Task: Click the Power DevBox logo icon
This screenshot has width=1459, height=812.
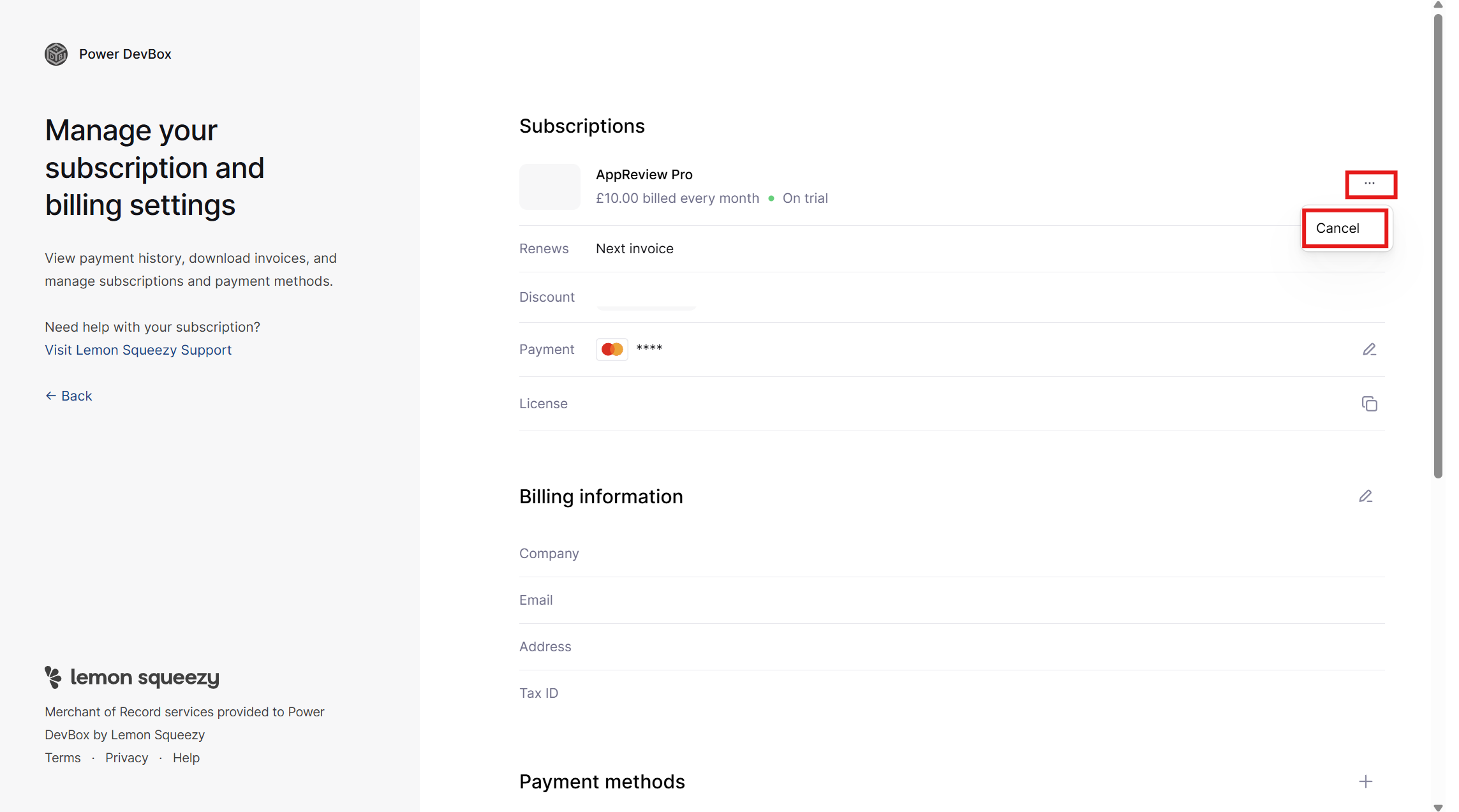Action: (x=56, y=54)
